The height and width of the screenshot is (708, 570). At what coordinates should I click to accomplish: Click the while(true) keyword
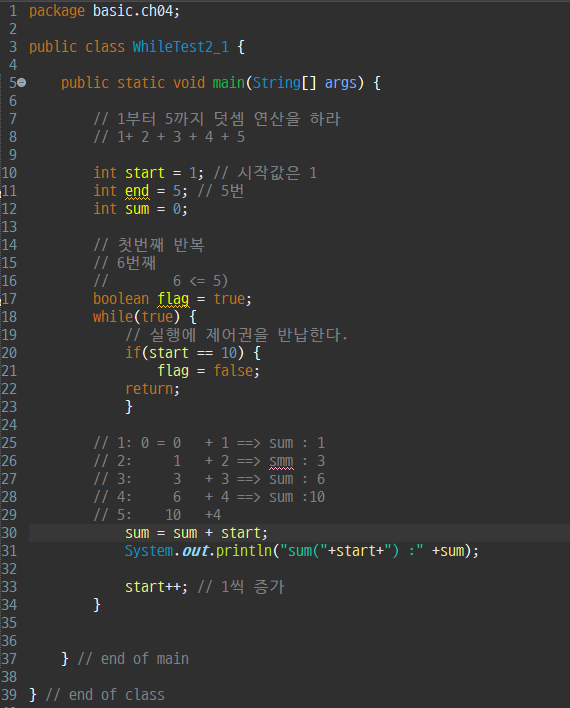(137, 317)
